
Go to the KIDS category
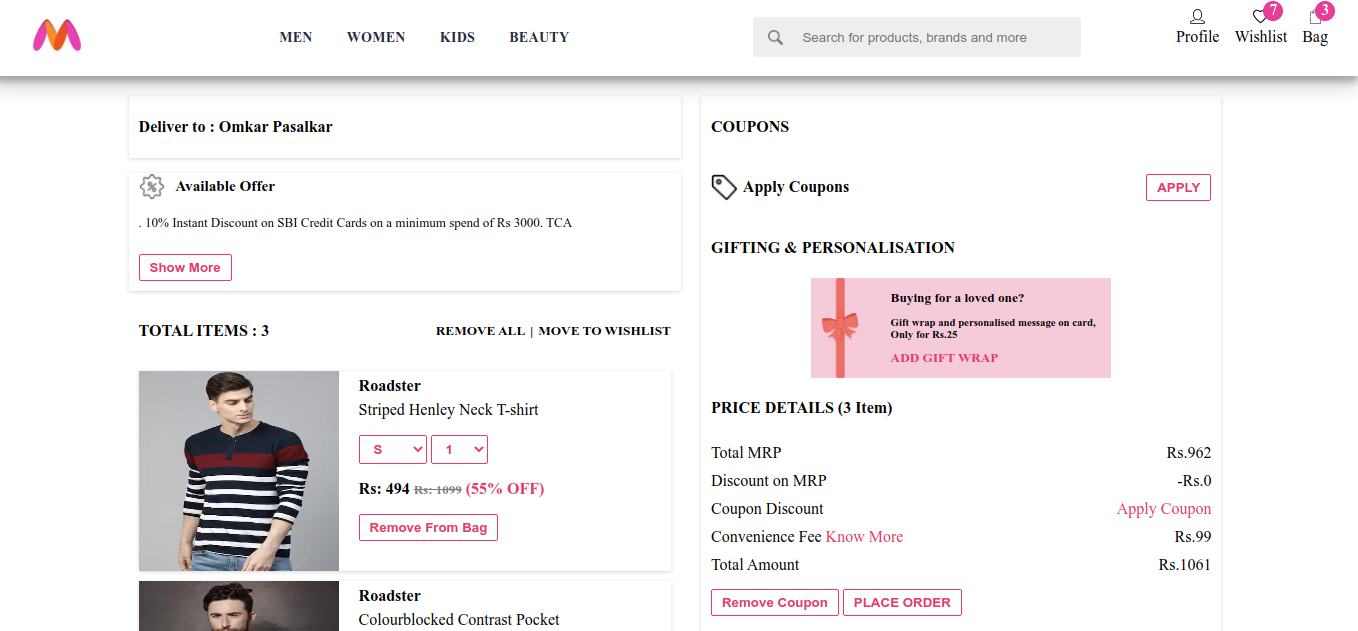coord(457,37)
